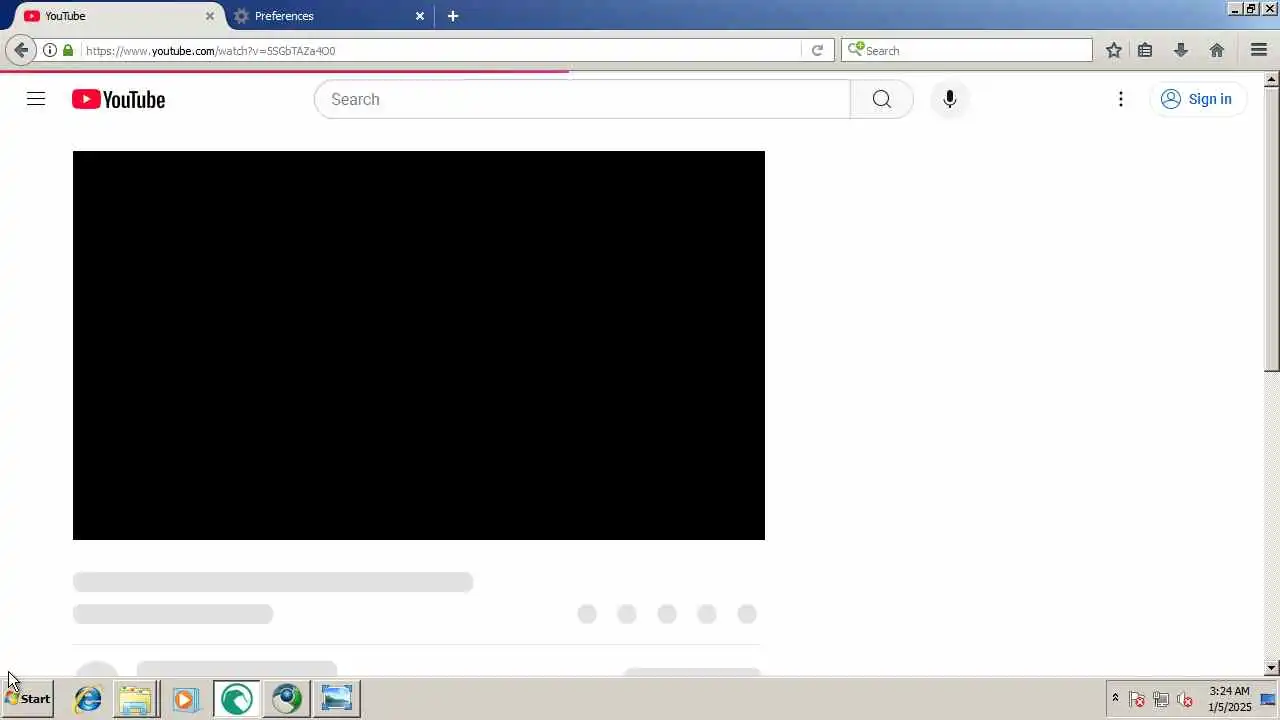Open the second browser taskbar icon
The image size is (1280, 720).
pos(287,699)
